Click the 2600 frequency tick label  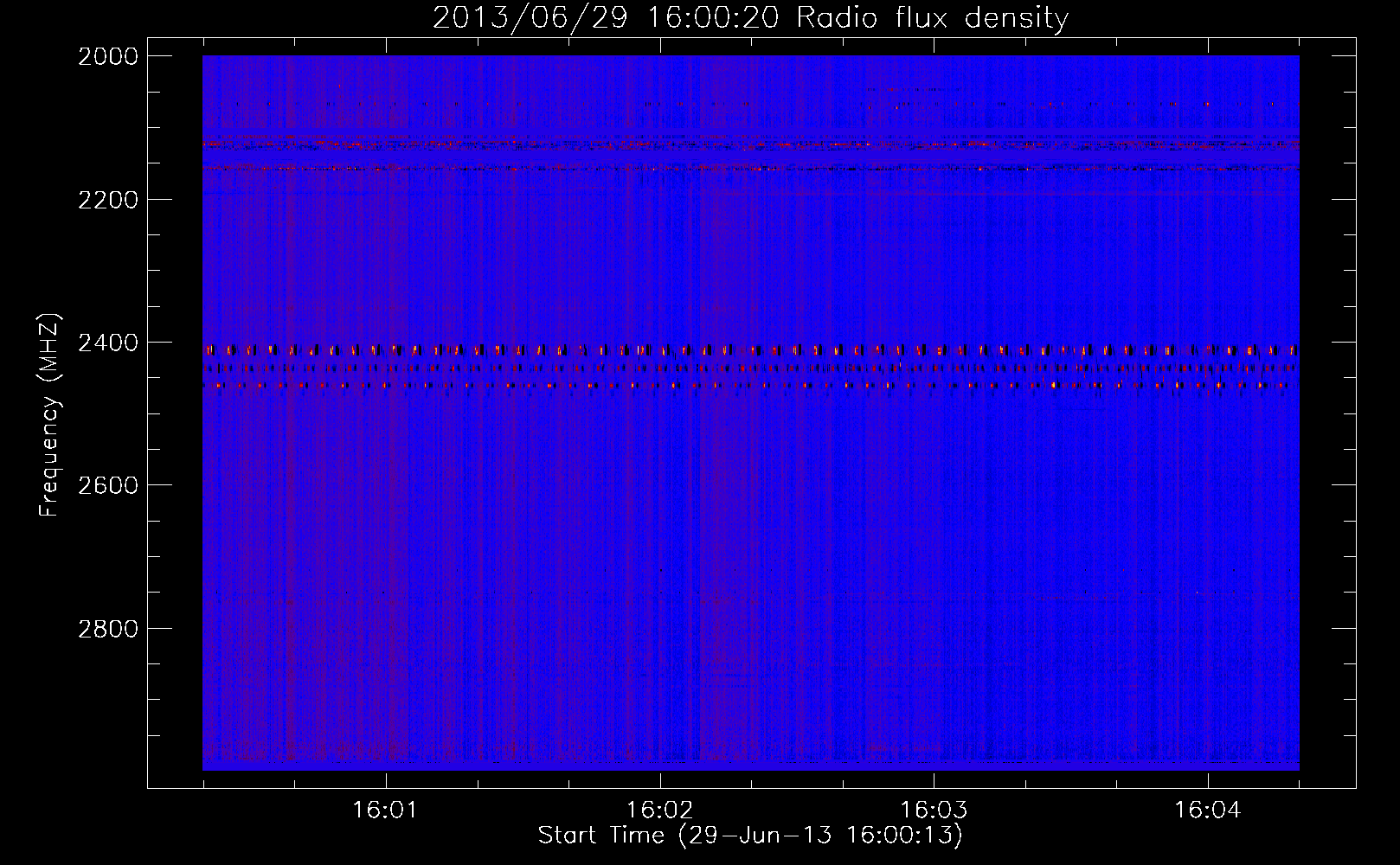click(x=108, y=484)
